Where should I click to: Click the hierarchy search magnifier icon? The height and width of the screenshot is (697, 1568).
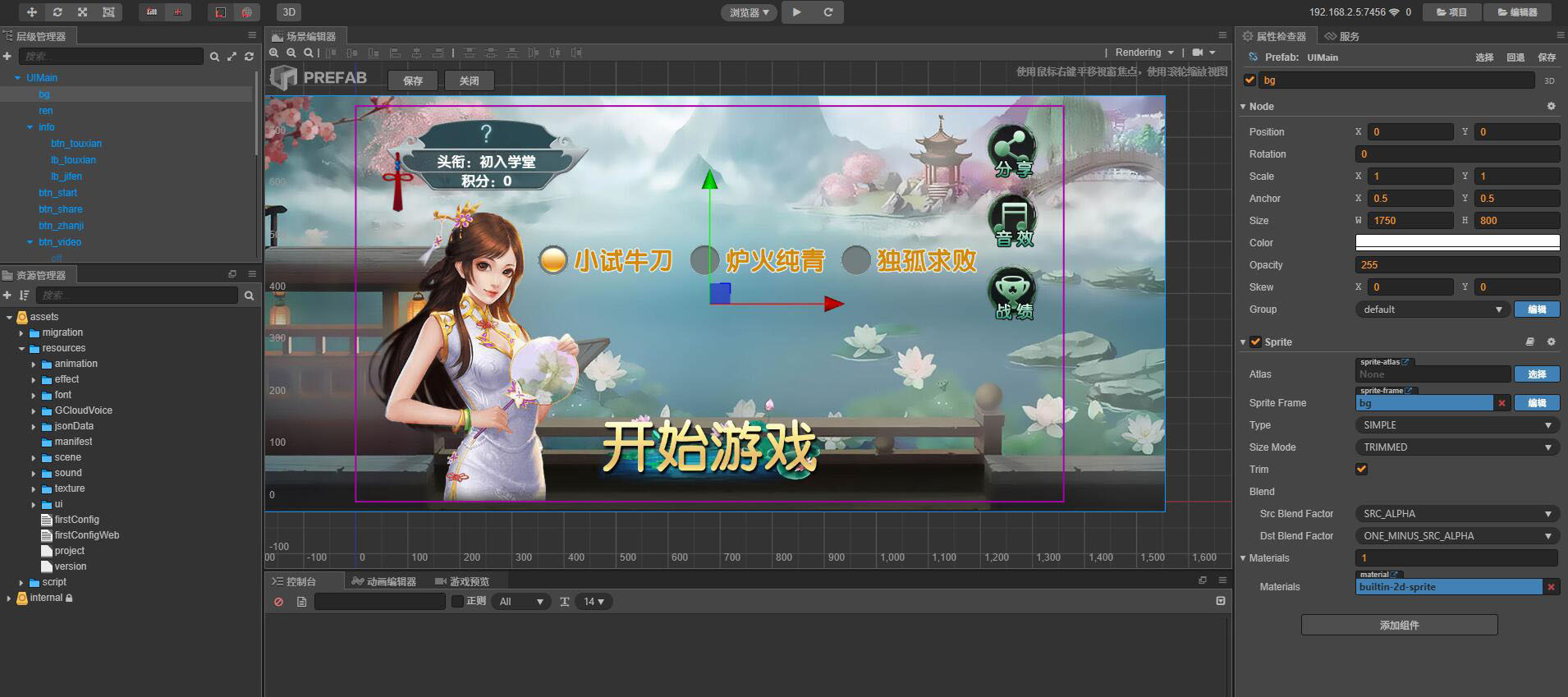pyautogui.click(x=214, y=57)
